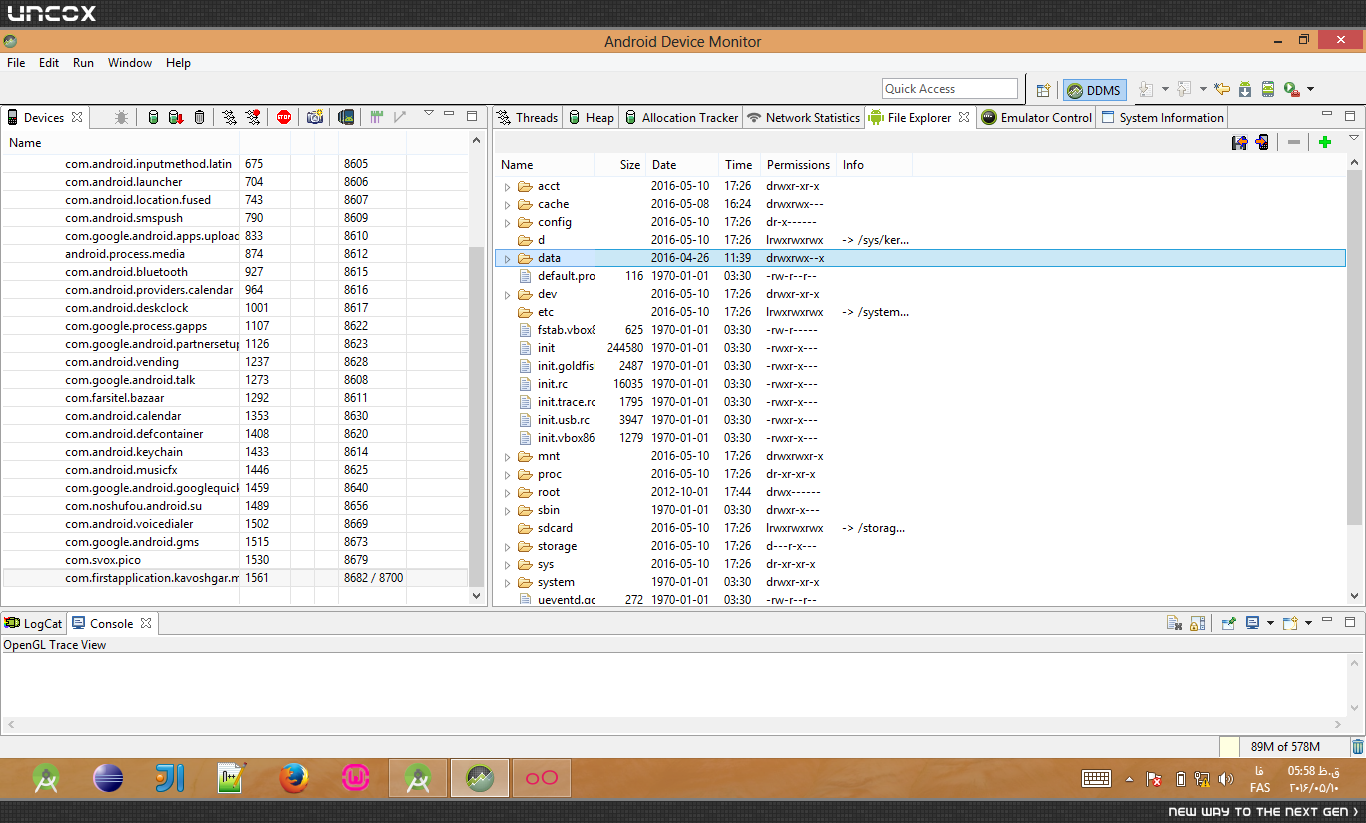
Task: Open the File Explorer view menu triangle
Action: (1354, 138)
